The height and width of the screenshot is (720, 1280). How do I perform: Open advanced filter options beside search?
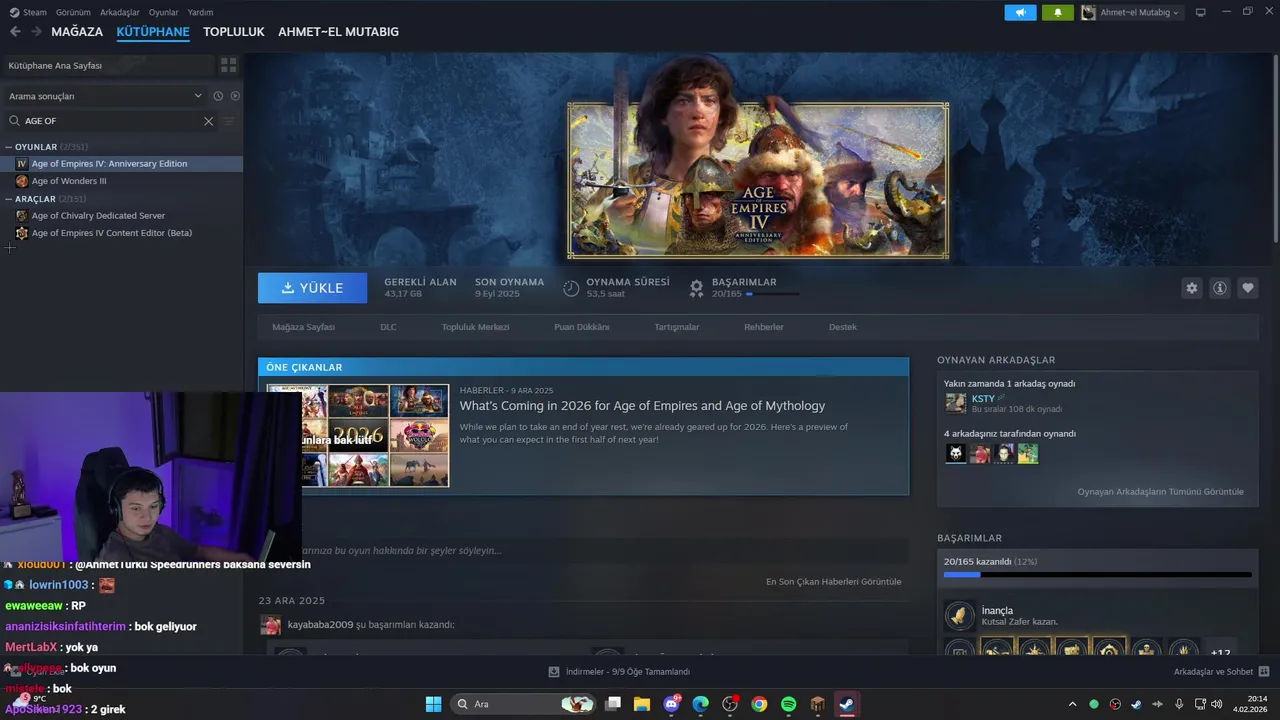point(228,121)
